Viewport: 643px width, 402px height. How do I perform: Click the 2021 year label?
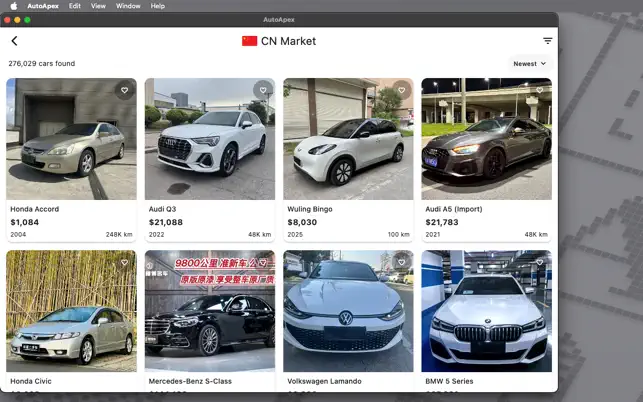[x=433, y=235]
